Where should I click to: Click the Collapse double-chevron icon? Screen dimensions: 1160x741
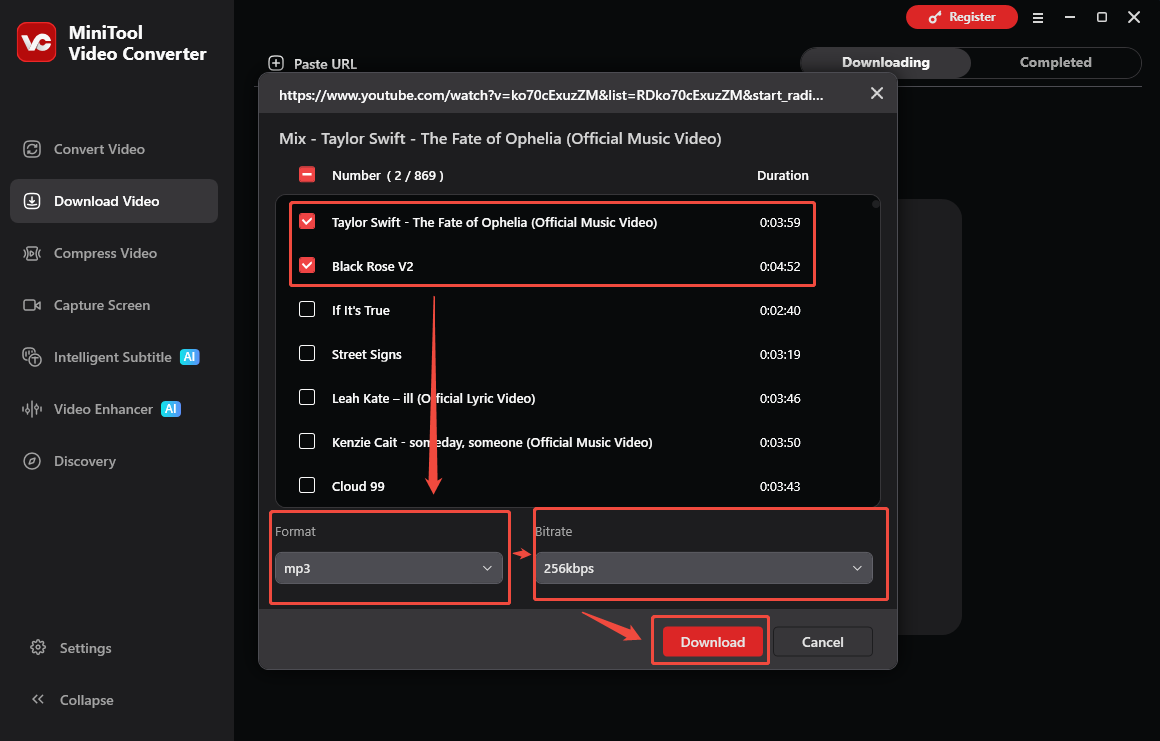click(x=38, y=700)
